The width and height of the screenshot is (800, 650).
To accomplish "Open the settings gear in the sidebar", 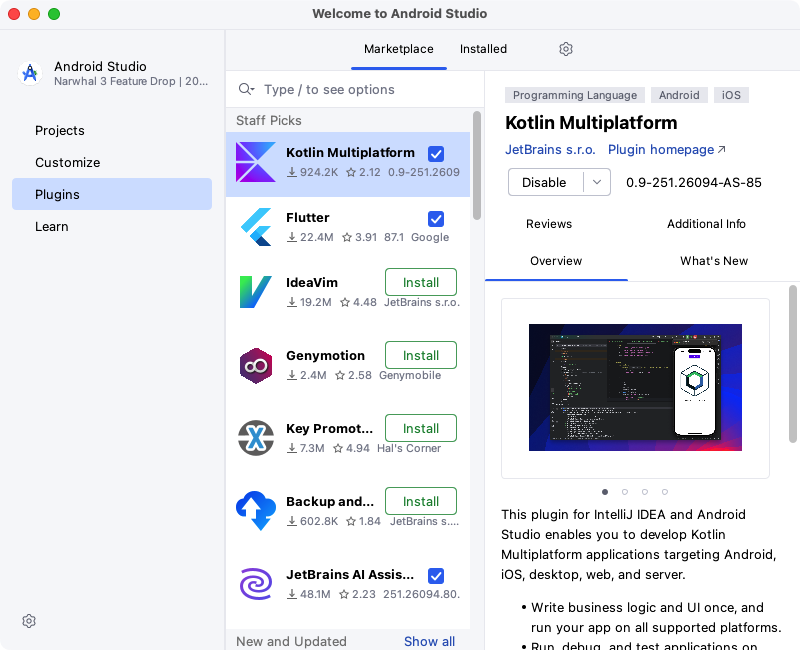I will click(29, 621).
